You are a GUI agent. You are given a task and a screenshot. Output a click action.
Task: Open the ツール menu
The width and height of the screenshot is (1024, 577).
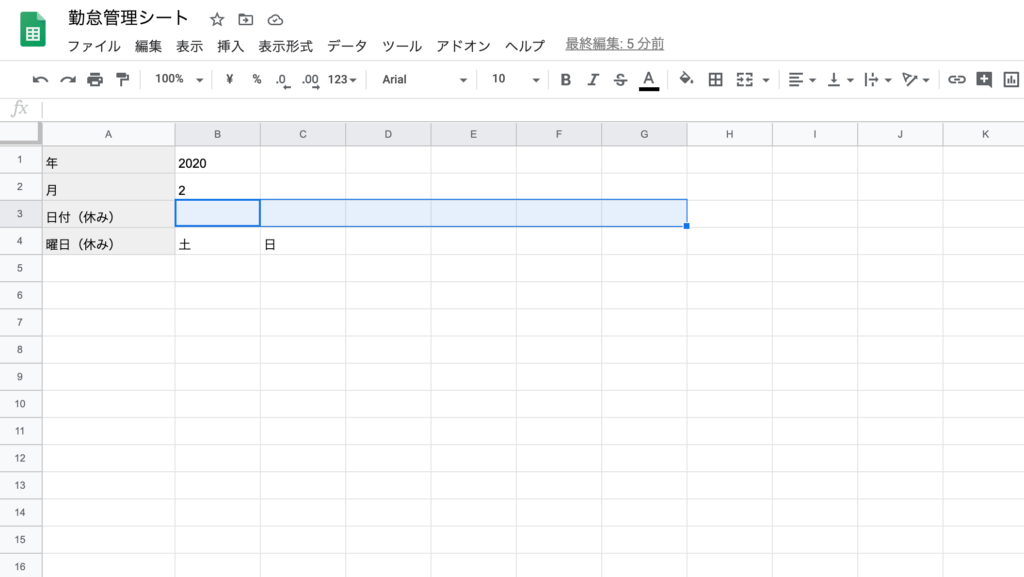(x=402, y=46)
